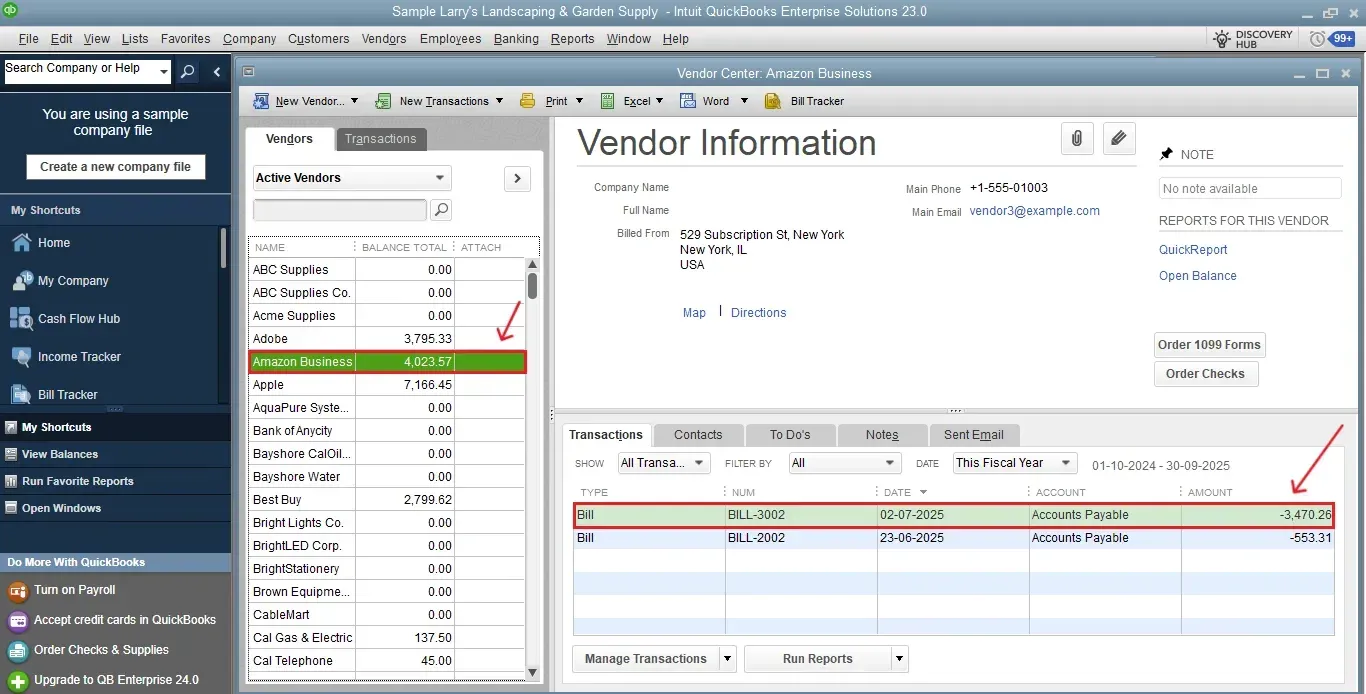This screenshot has width=1366, height=694.
Task: Click the New Vendor toolbar icon
Action: pos(262,101)
